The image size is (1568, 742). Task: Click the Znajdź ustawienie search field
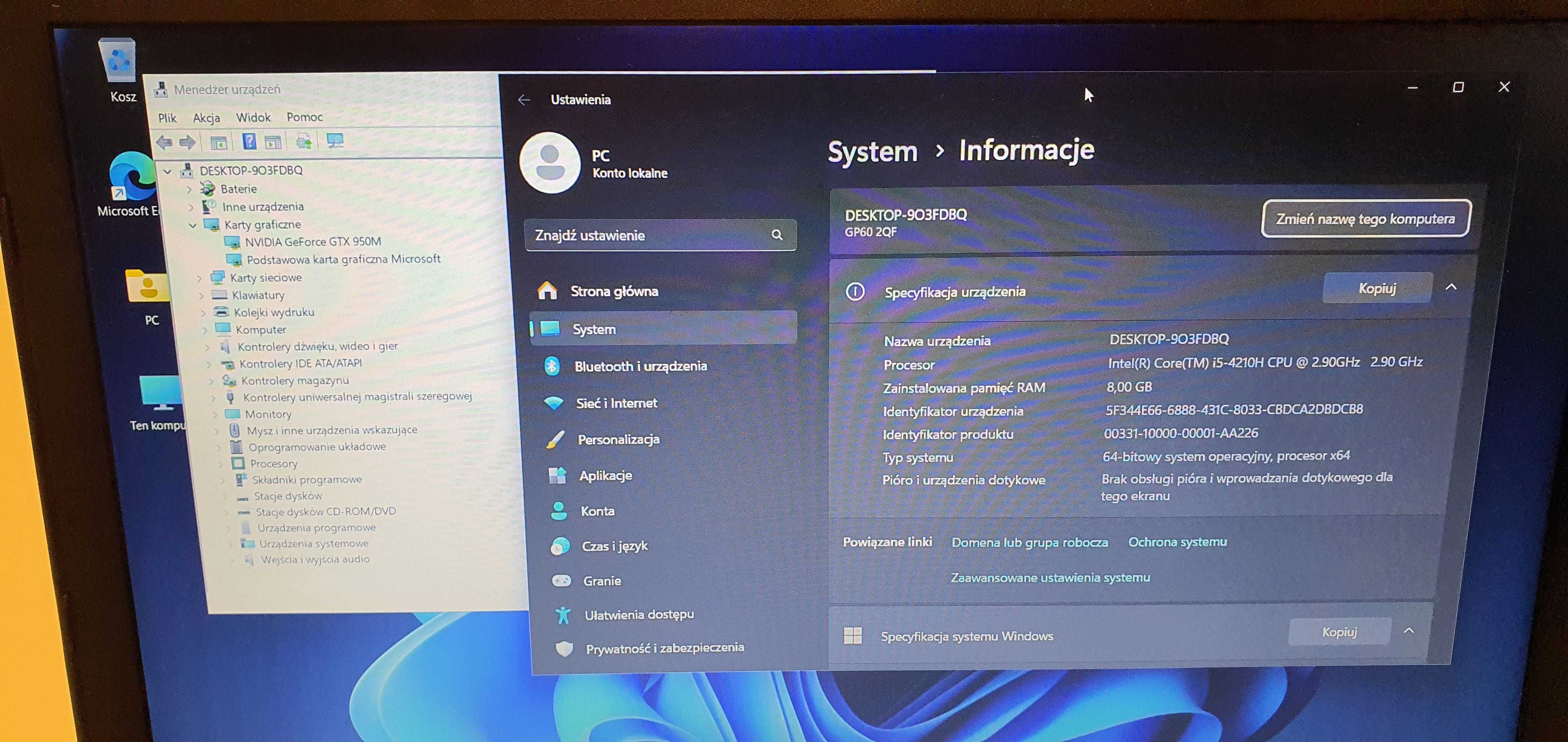(660, 235)
